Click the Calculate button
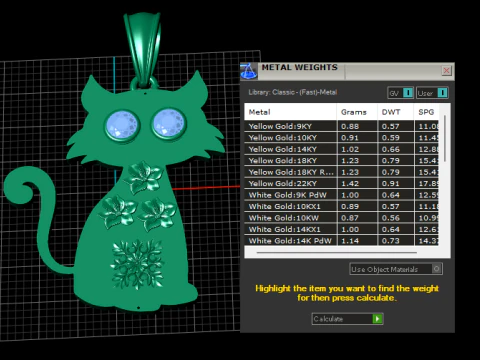 [x=347, y=319]
